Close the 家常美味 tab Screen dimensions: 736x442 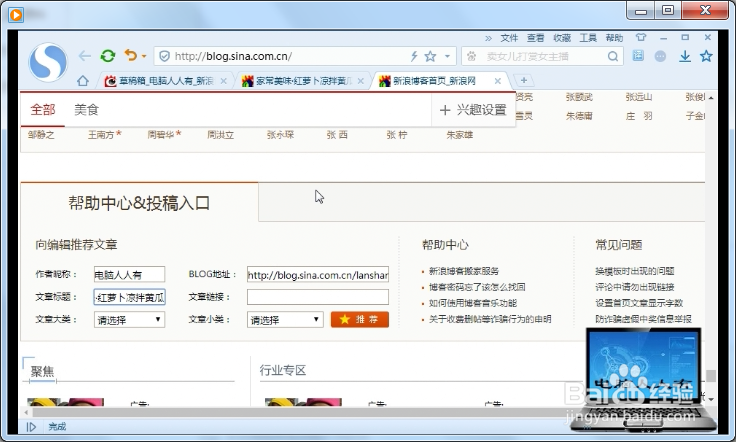point(360,81)
